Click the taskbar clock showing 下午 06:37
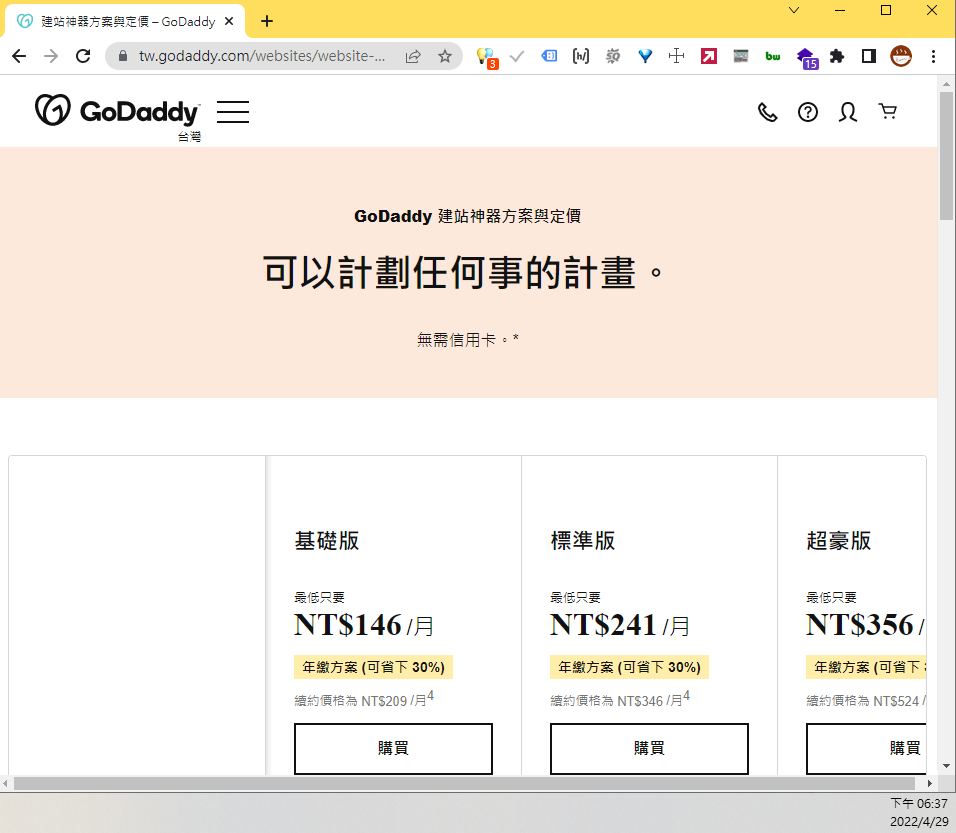956x833 pixels. (919, 804)
